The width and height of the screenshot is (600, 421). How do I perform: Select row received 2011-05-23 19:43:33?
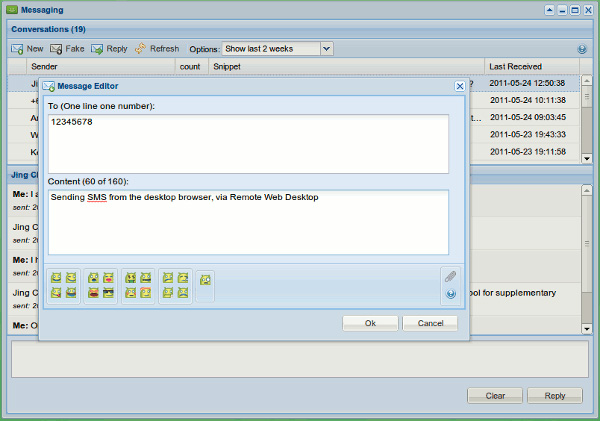tap(294, 135)
